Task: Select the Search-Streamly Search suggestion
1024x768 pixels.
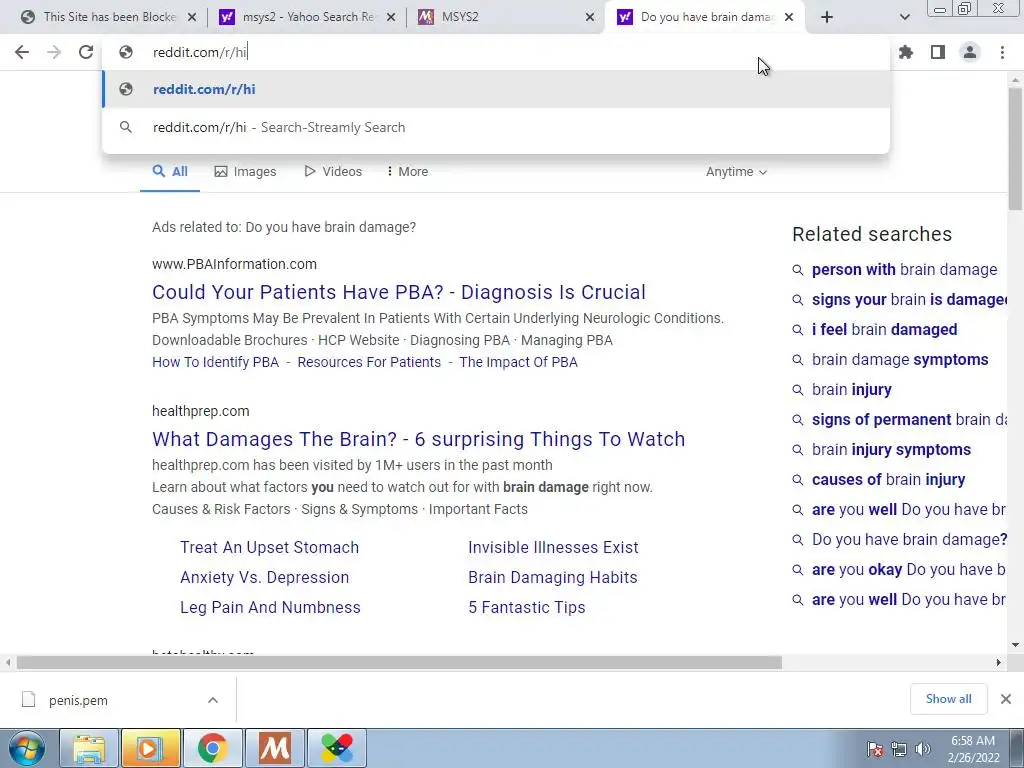Action: click(x=496, y=127)
